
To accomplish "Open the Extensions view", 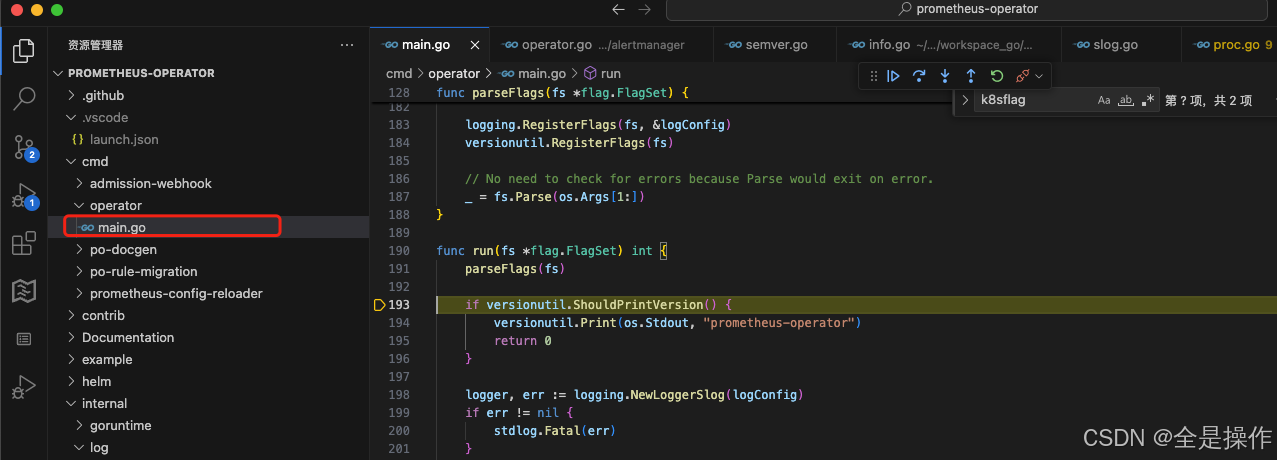I will click(24, 243).
